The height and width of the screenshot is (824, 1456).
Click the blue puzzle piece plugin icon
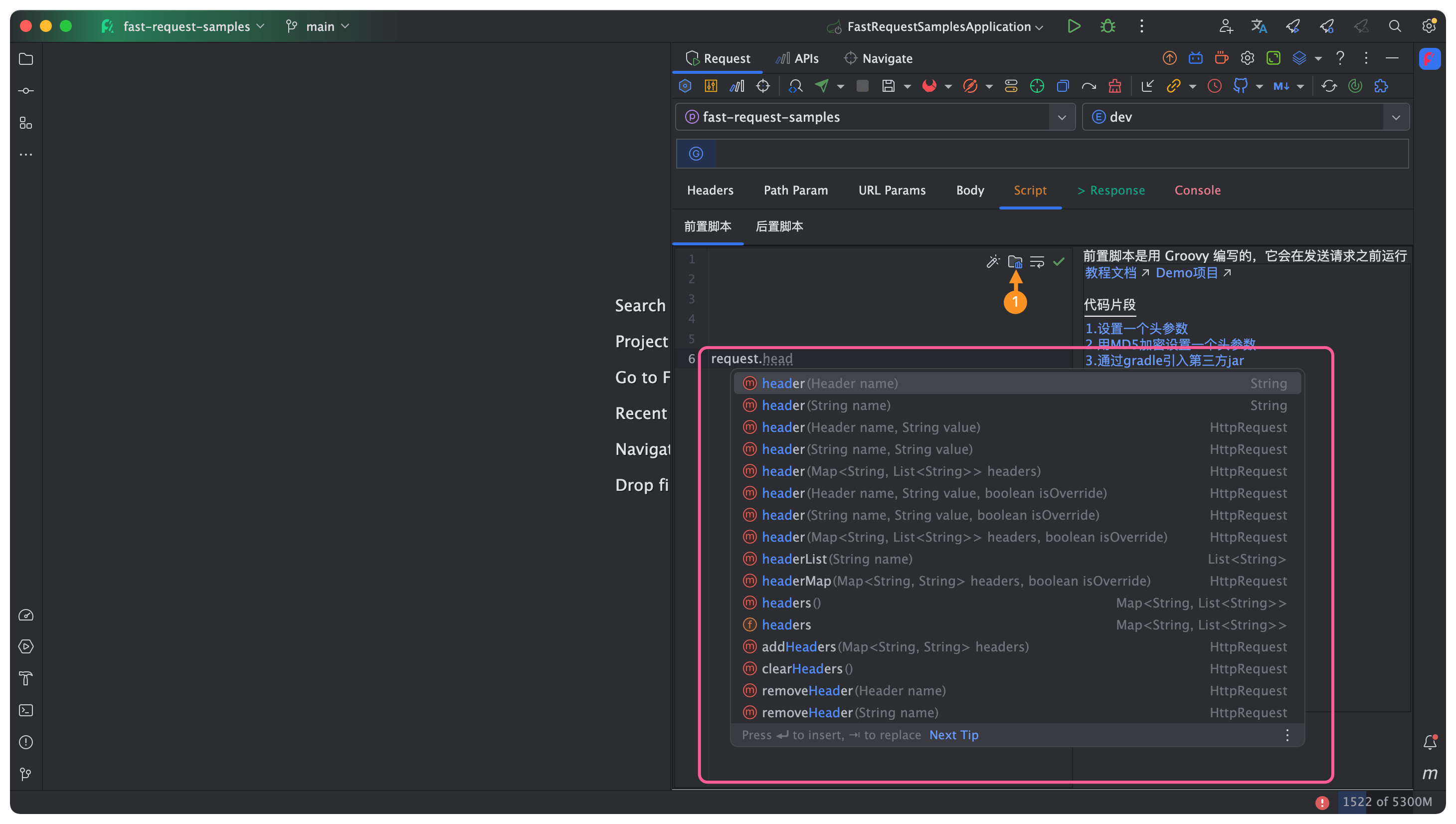click(1381, 86)
